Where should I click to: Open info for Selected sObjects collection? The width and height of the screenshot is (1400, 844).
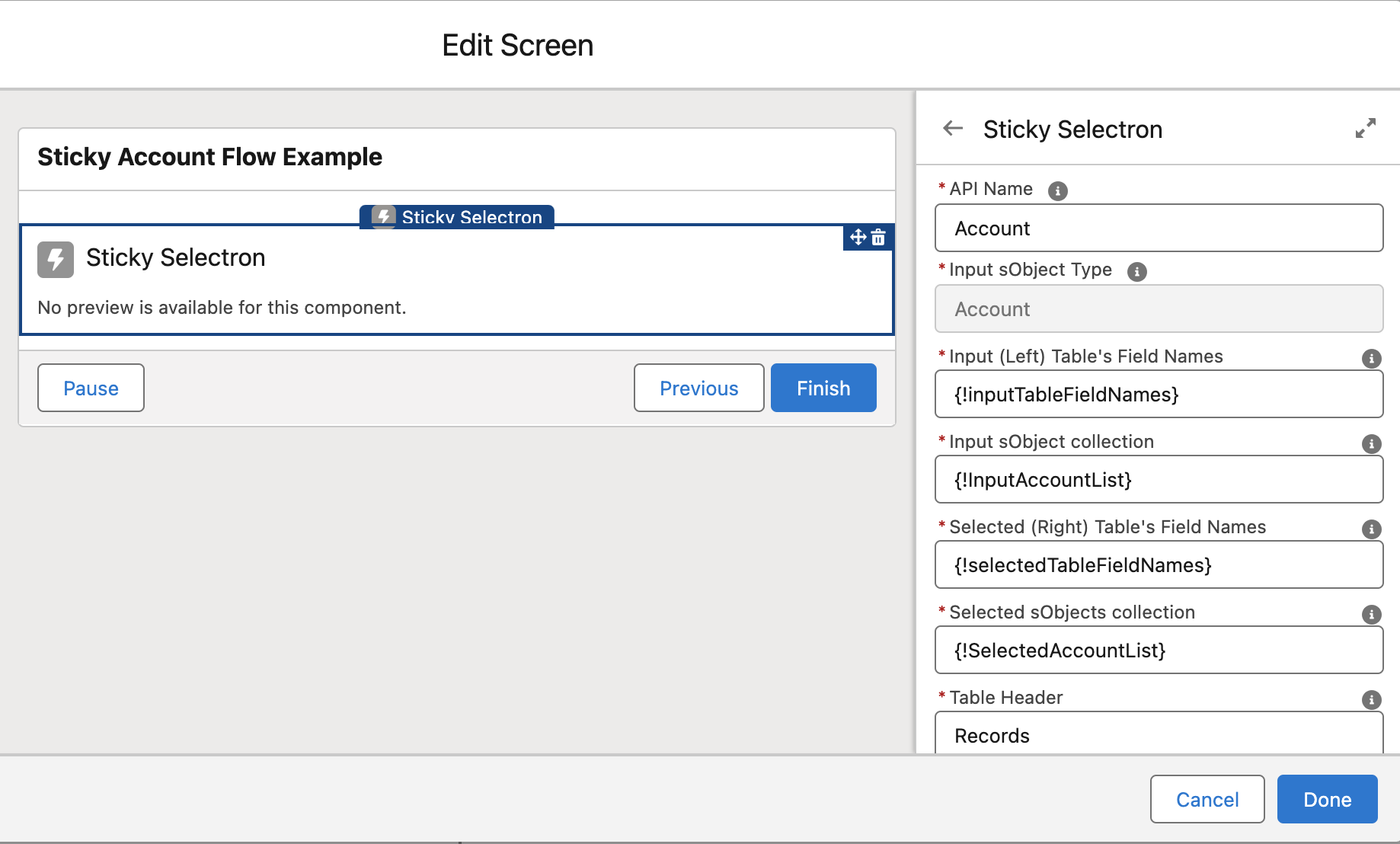point(1371,614)
